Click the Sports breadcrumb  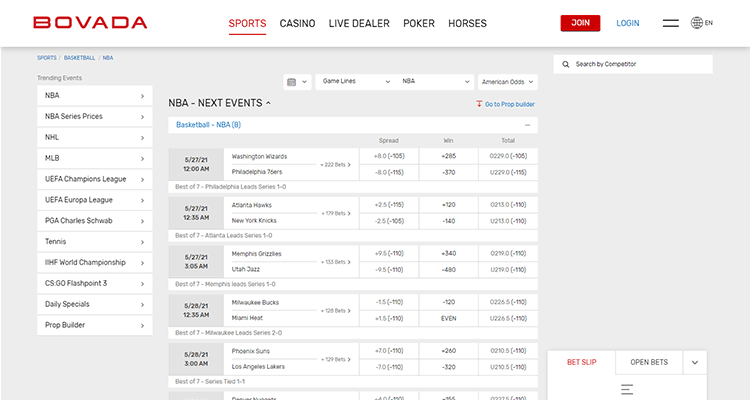(47, 58)
